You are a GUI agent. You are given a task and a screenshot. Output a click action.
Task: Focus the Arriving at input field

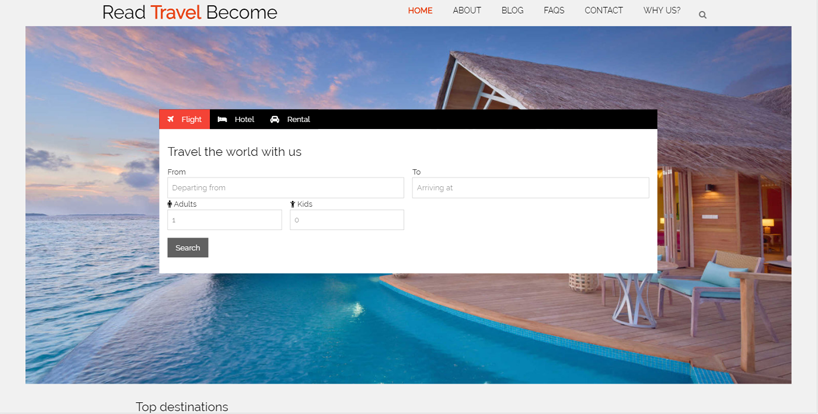pos(531,188)
